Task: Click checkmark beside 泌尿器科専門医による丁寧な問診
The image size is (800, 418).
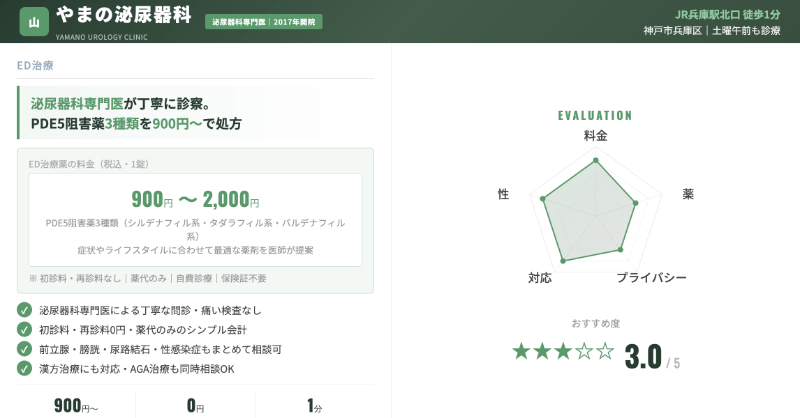Action: (x=25, y=310)
